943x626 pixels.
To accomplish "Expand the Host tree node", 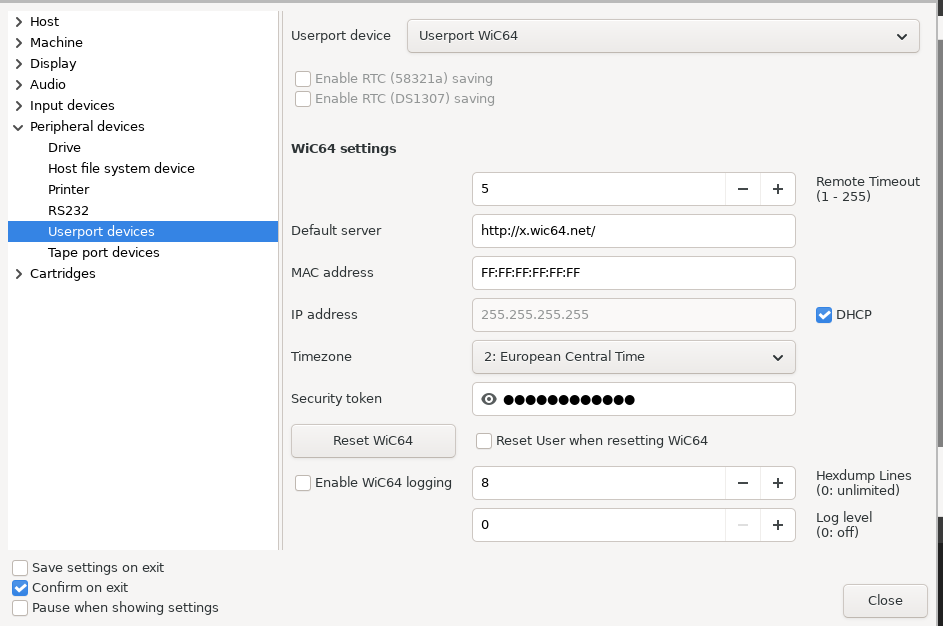I will coord(19,22).
